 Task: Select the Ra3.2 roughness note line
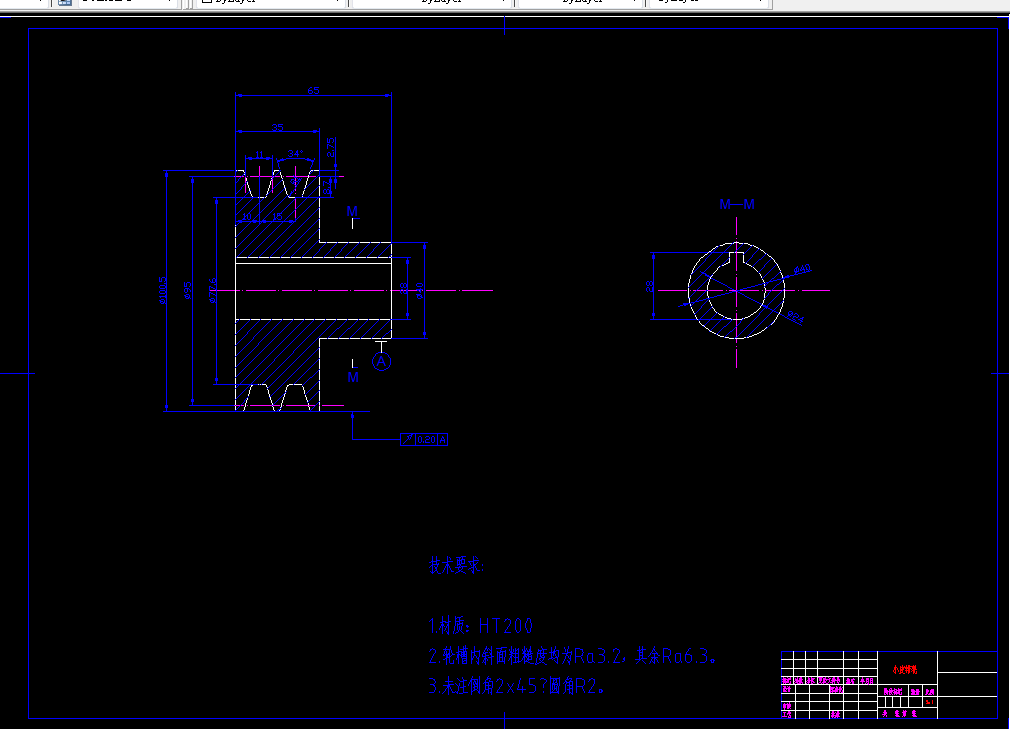(572, 656)
